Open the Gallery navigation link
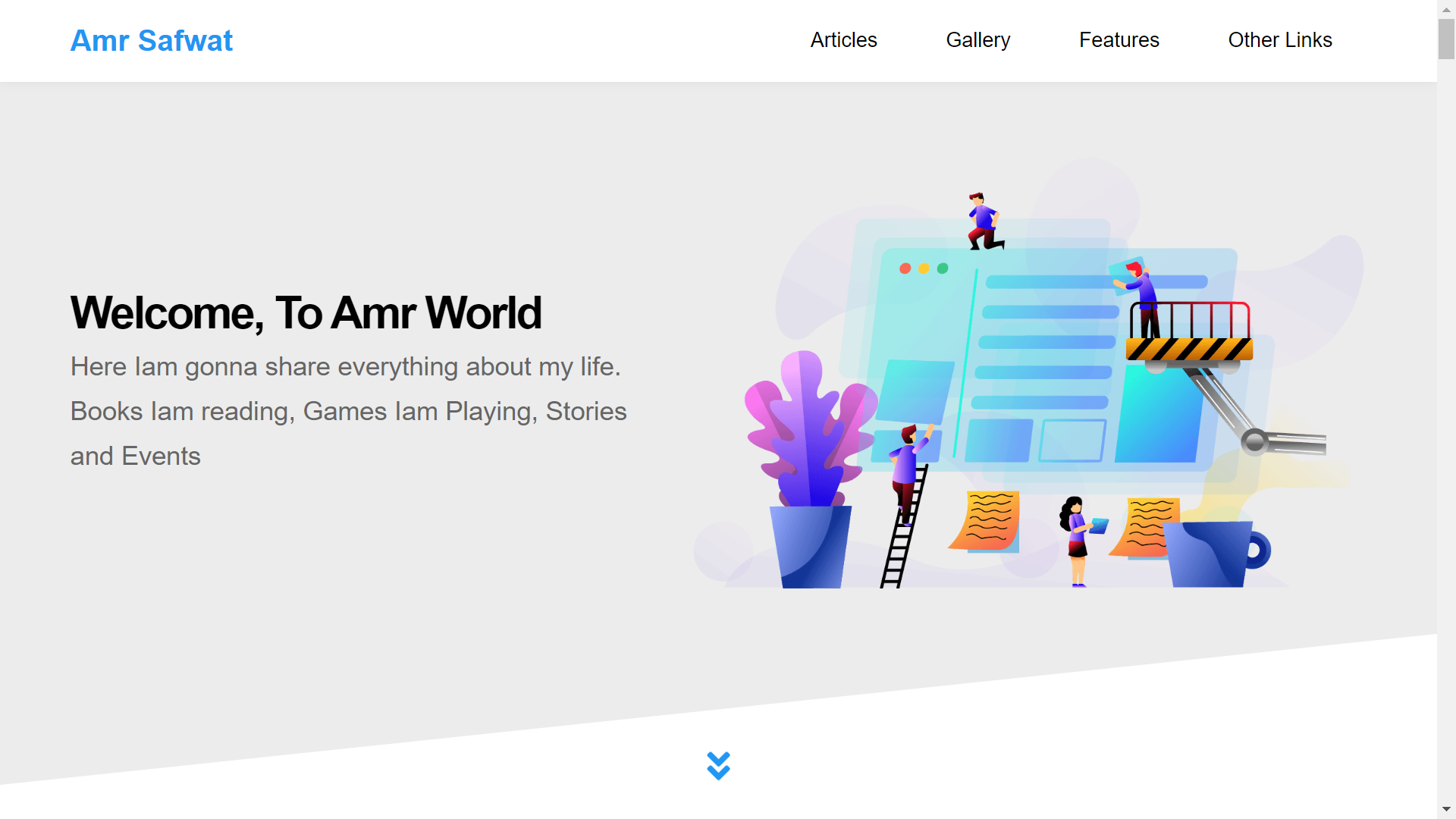Image resolution: width=1456 pixels, height=819 pixels. click(978, 40)
